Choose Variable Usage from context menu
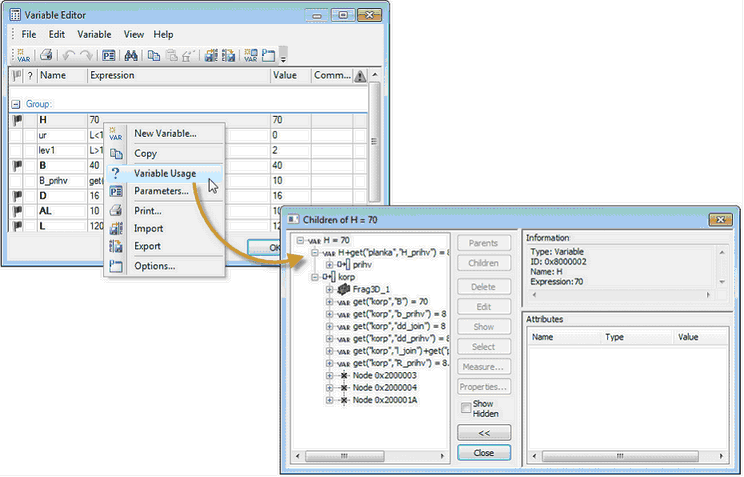The width and height of the screenshot is (744, 477). click(165, 173)
